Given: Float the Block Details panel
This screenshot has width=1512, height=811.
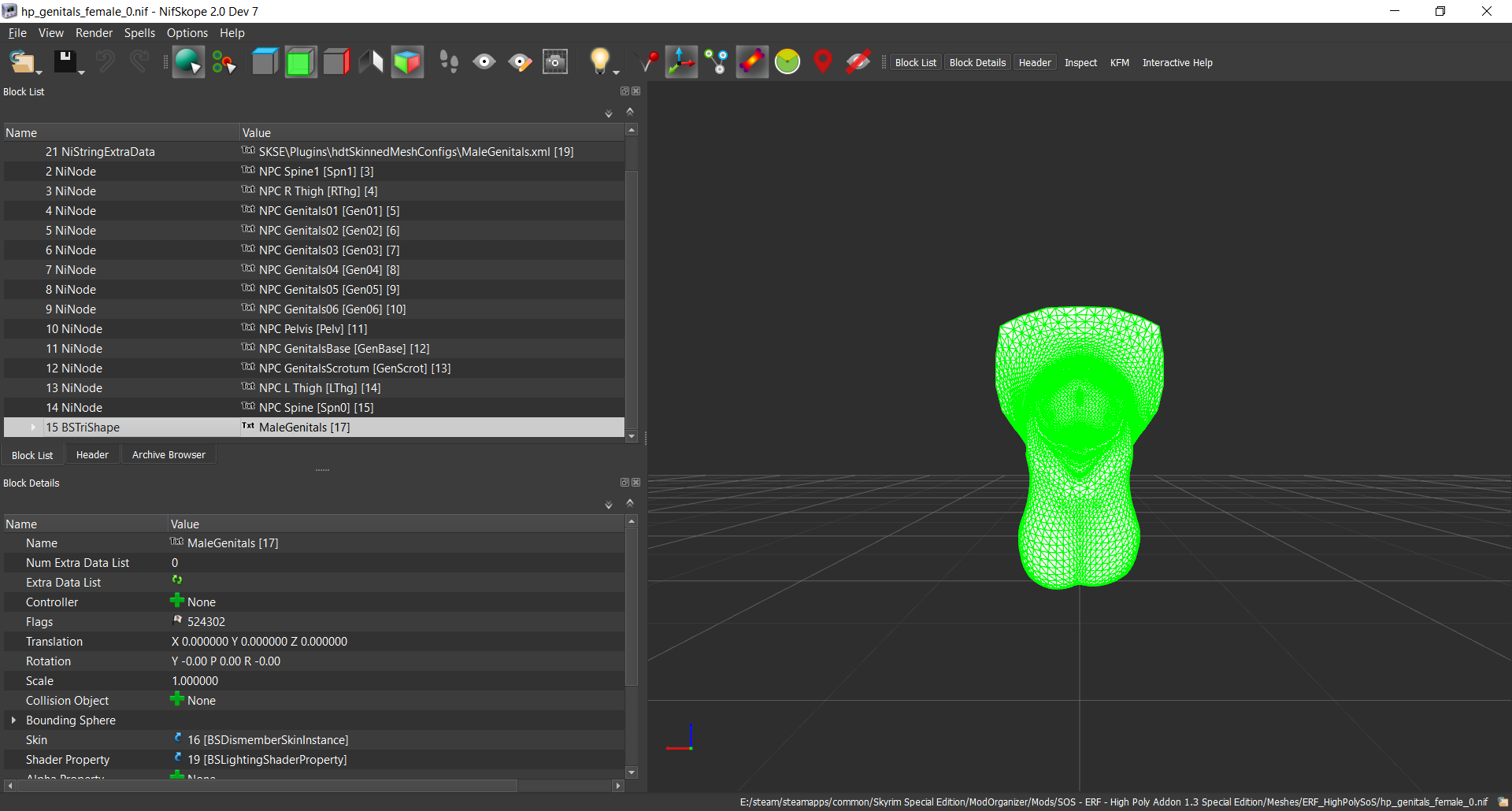Looking at the screenshot, I should [624, 483].
